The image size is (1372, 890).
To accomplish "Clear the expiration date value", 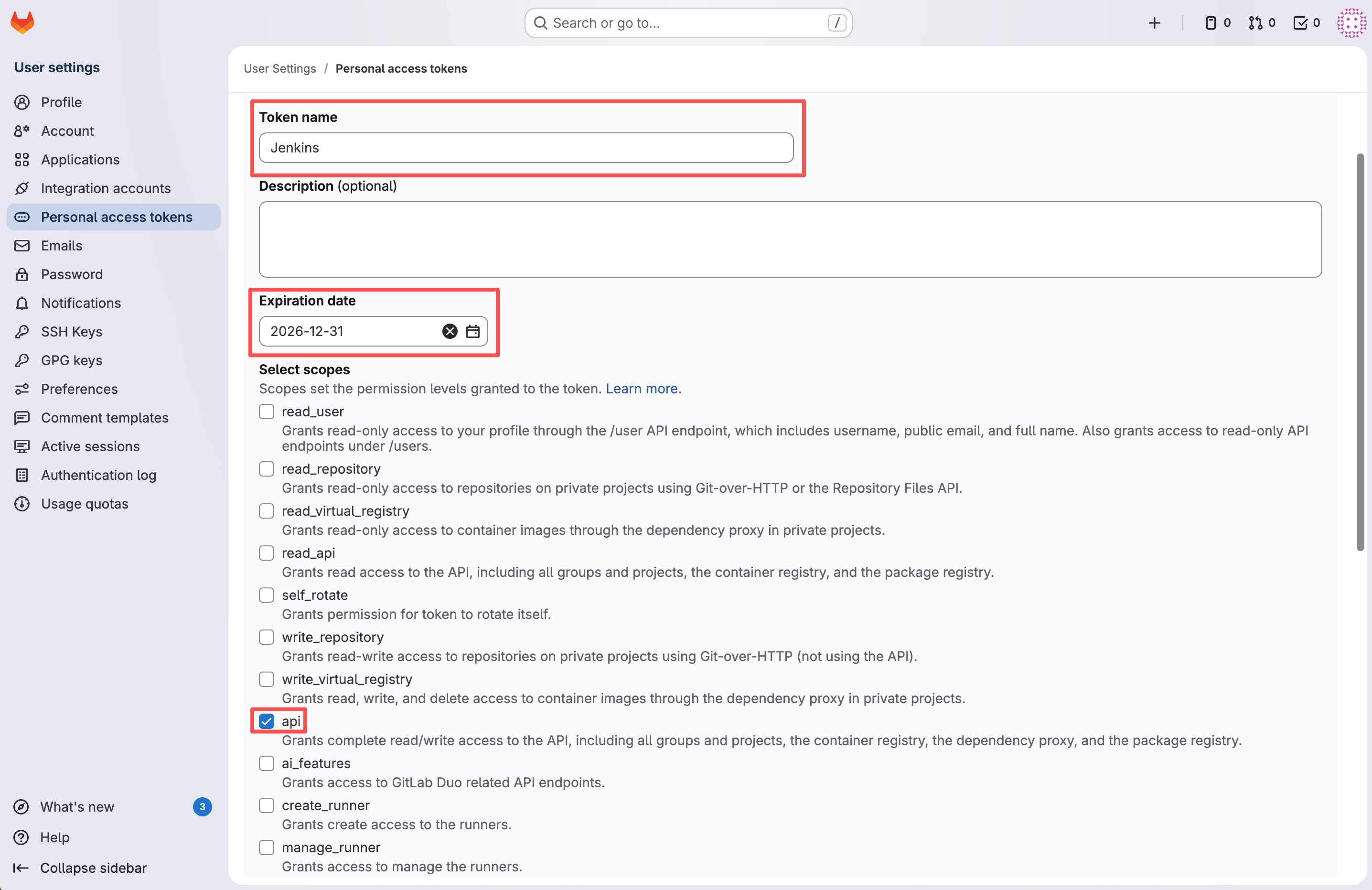I will coord(450,331).
